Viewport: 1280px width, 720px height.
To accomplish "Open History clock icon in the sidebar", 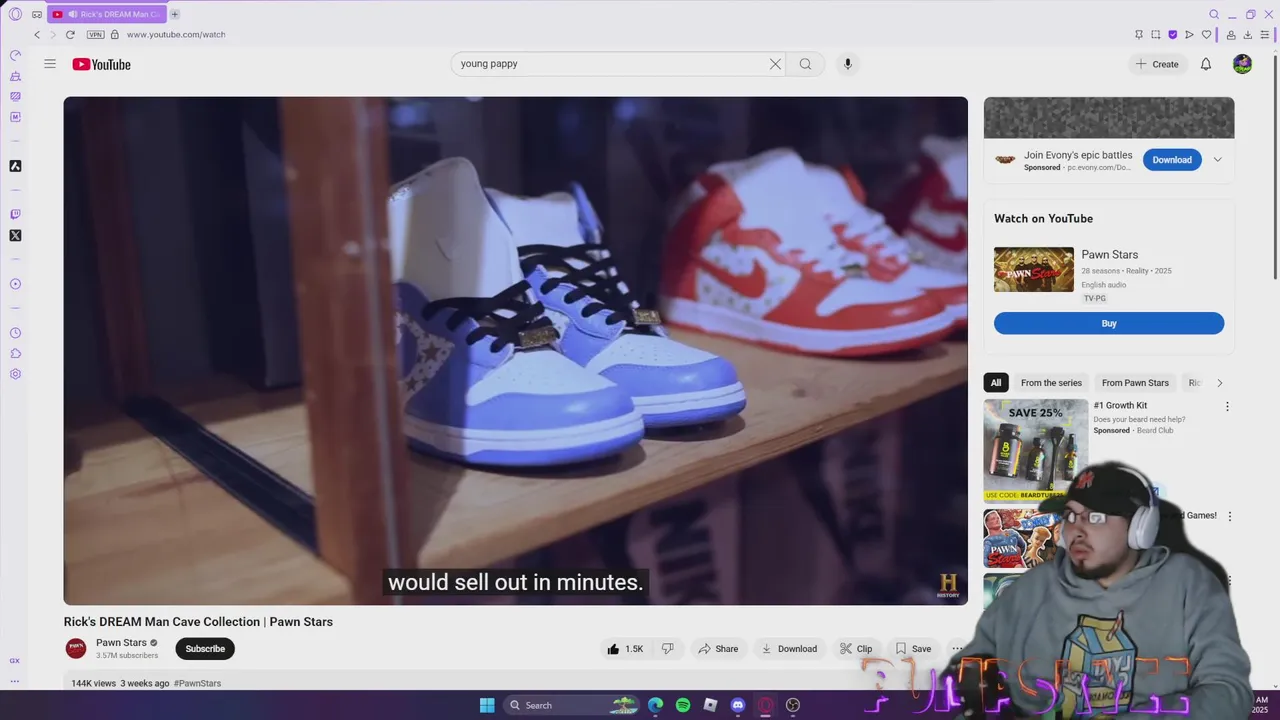I will point(15,333).
